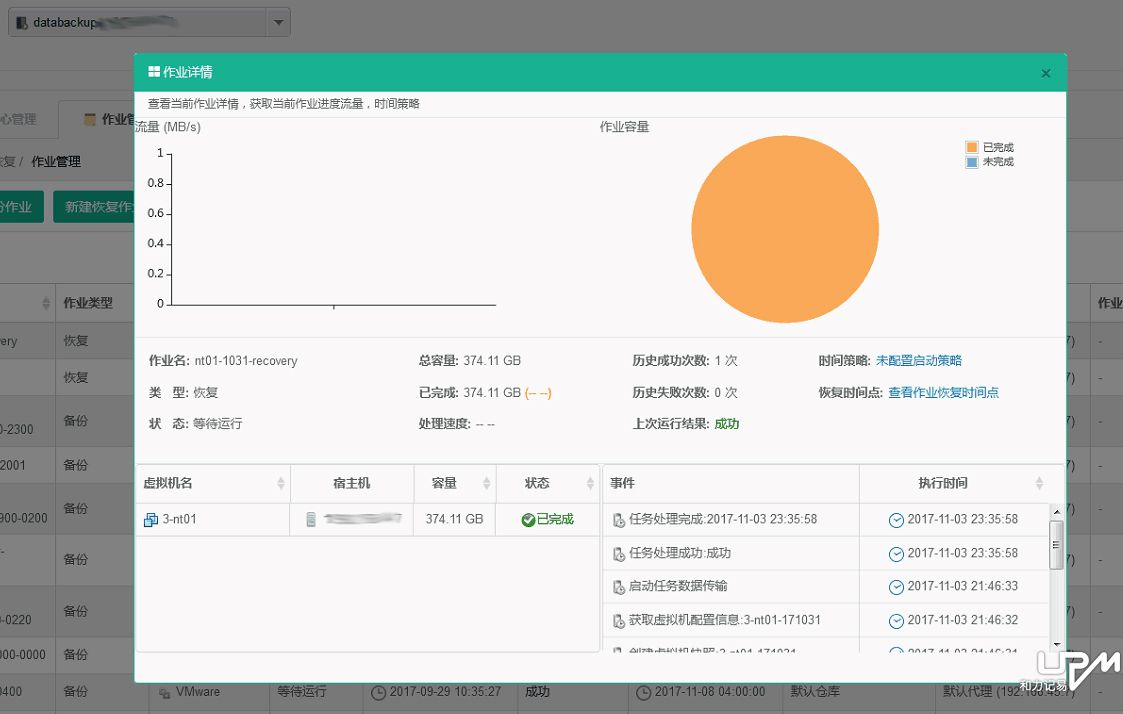Click clock icon beside 2017-11-03 21:46:33
This screenshot has height=714, width=1123.
point(896,587)
